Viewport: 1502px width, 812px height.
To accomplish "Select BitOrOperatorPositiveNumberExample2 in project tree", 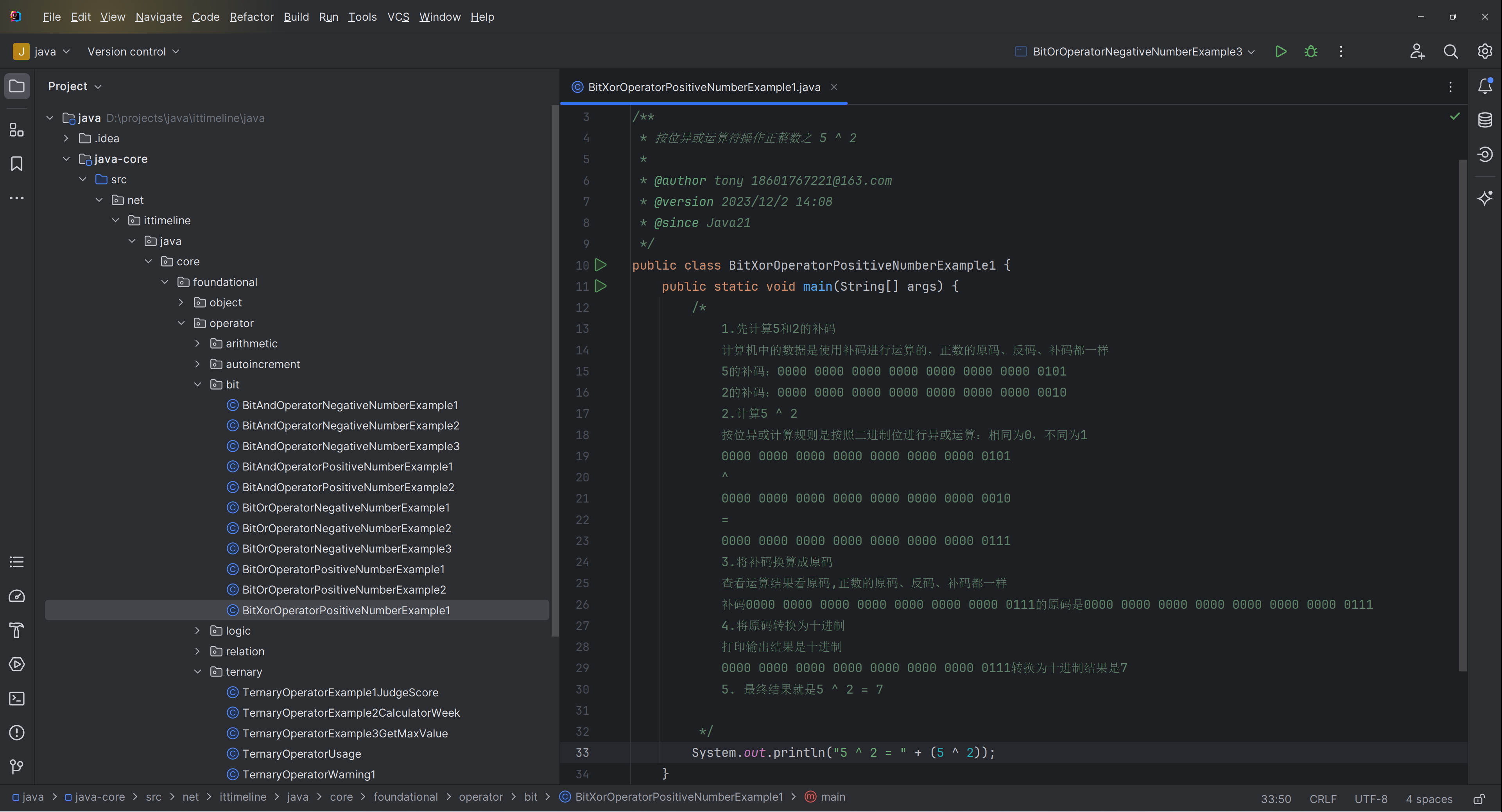I will point(344,589).
